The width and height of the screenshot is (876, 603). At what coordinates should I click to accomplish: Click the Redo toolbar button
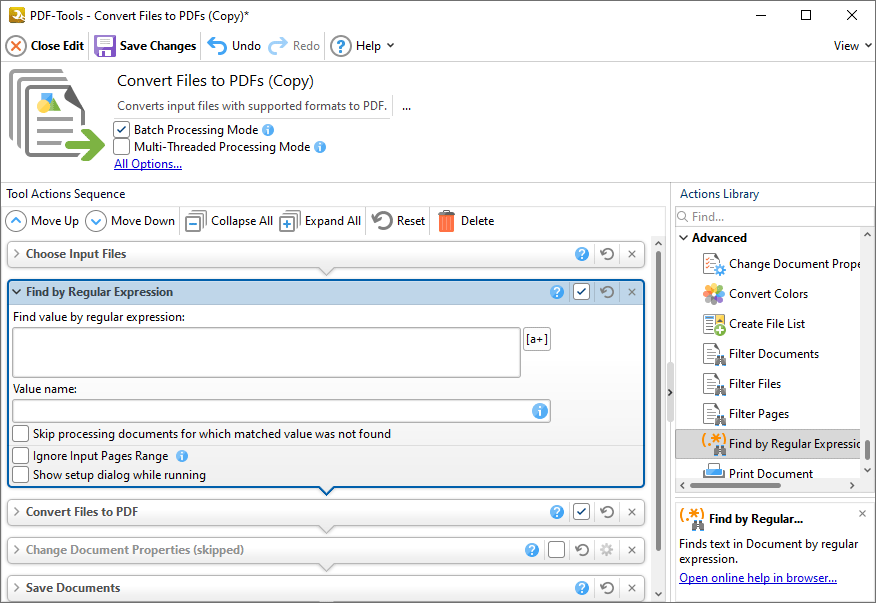[294, 46]
